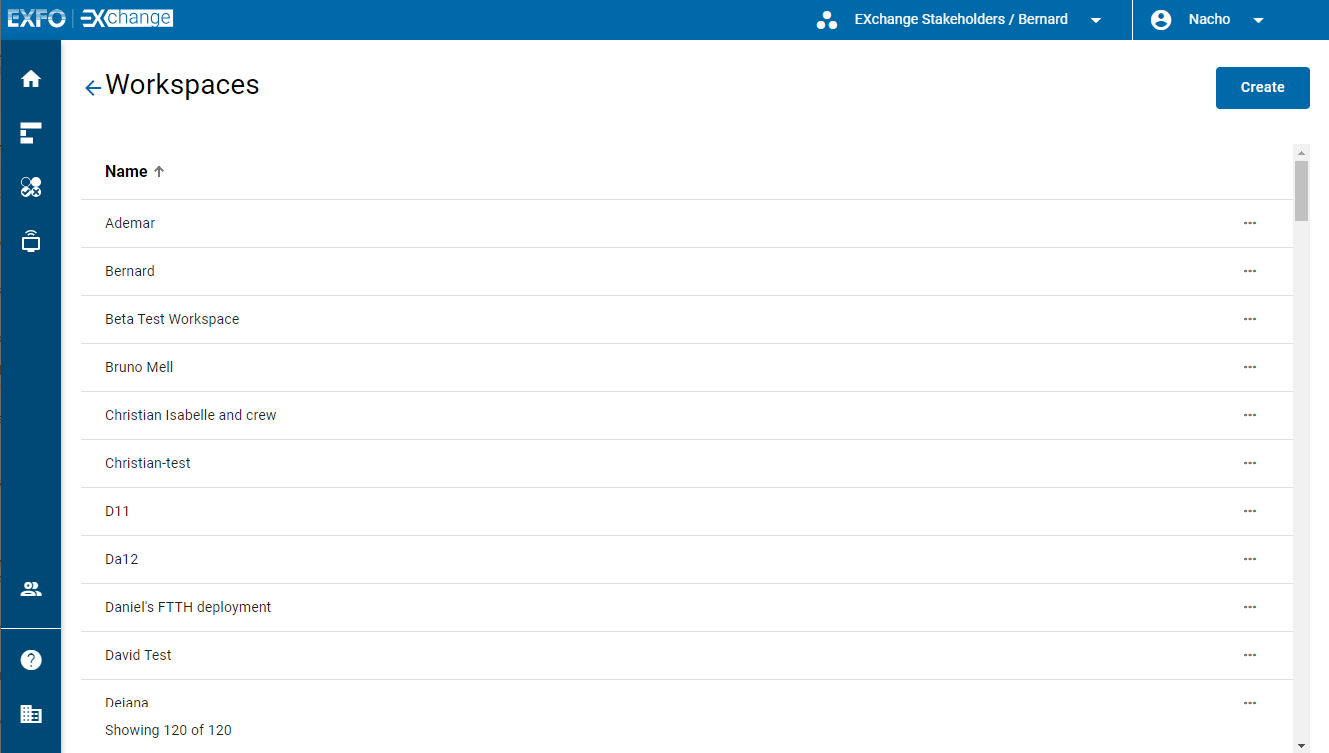Click the back arrow next to Workspaces
This screenshot has height=753, width=1329.
coord(92,87)
